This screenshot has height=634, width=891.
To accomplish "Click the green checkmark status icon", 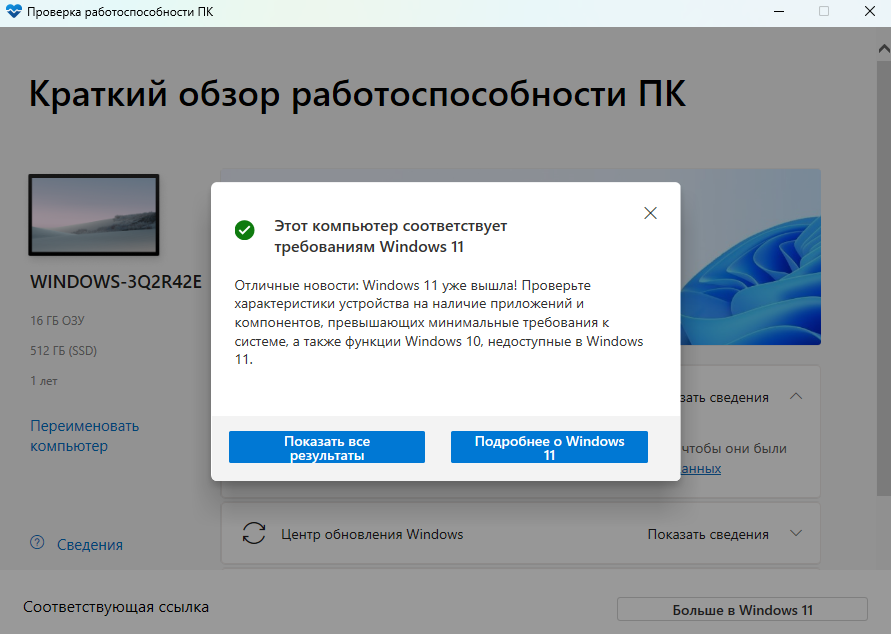I will point(244,230).
